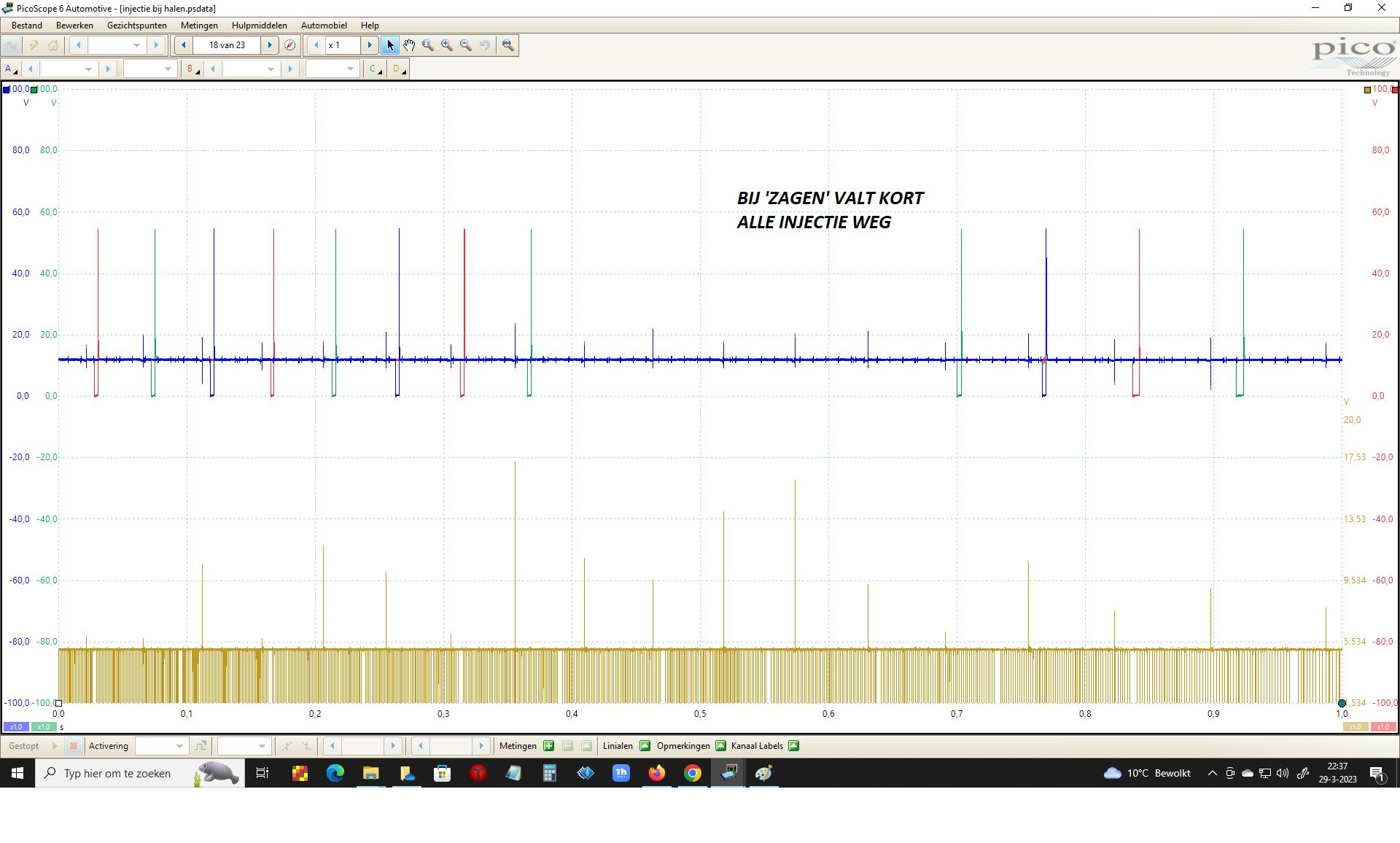Select the window zoom magnifier tool
The image size is (1400, 843).
[428, 45]
